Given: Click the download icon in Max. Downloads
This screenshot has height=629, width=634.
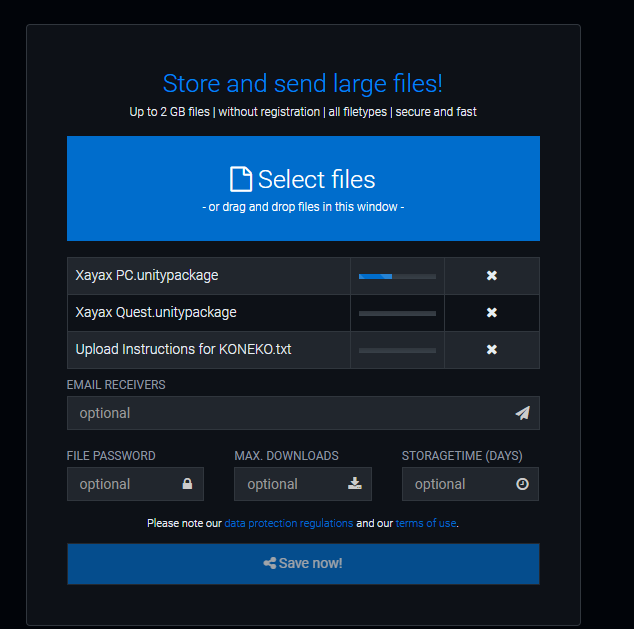Looking at the screenshot, I should click(355, 483).
